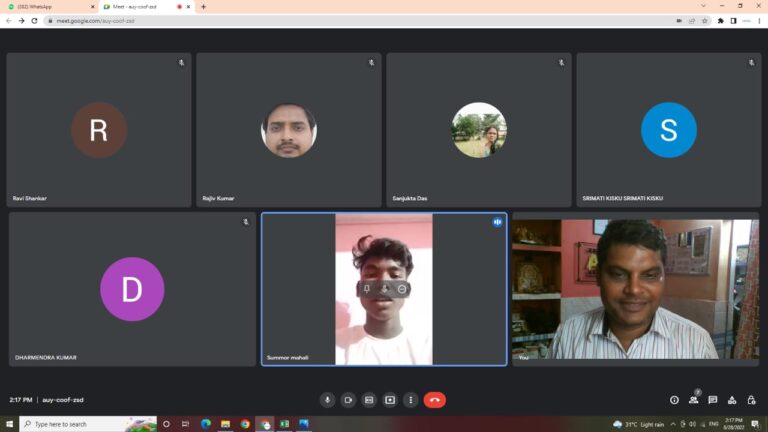This screenshot has width=768, height=432.
Task: Toggle the microphone in the call bar
Action: coord(327,400)
